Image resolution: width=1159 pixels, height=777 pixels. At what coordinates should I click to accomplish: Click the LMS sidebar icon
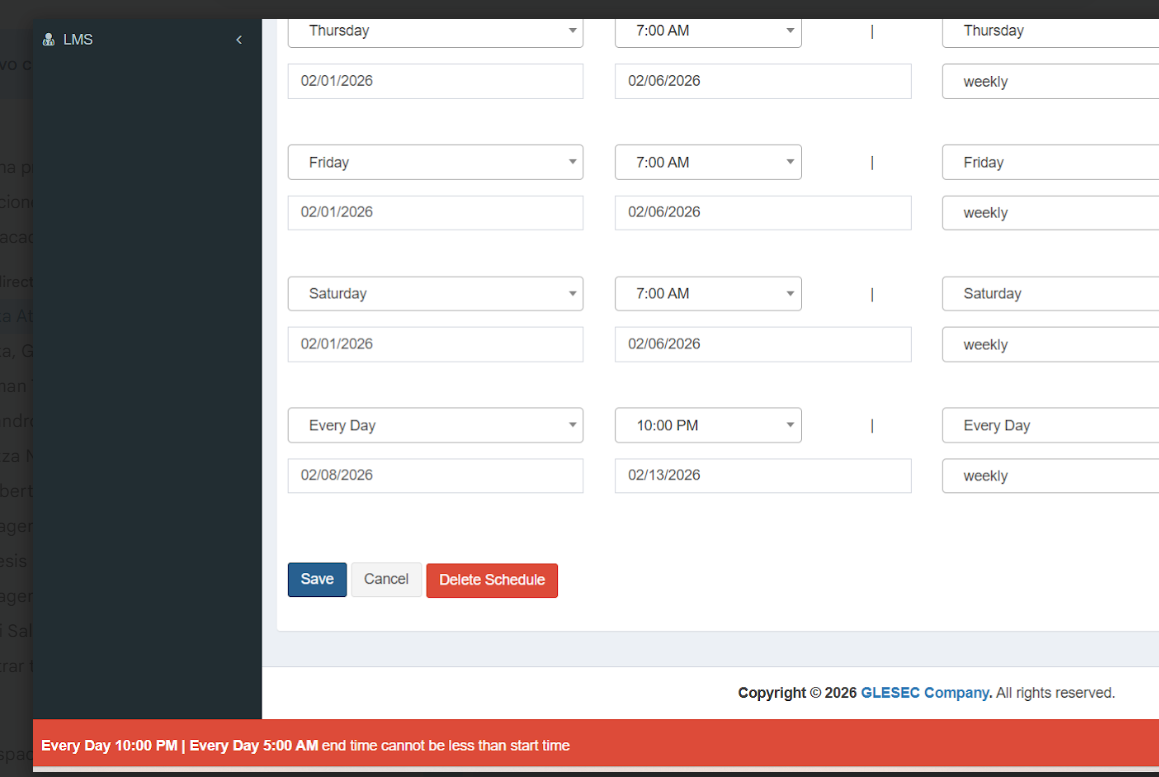click(48, 40)
